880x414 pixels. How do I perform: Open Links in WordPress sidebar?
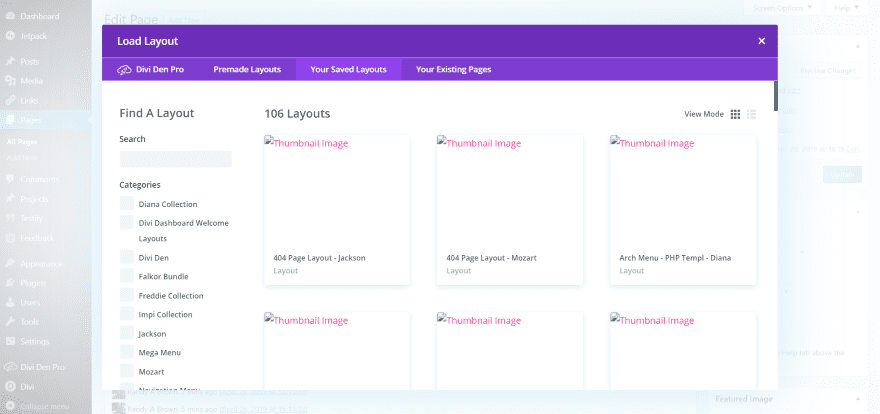[29, 100]
